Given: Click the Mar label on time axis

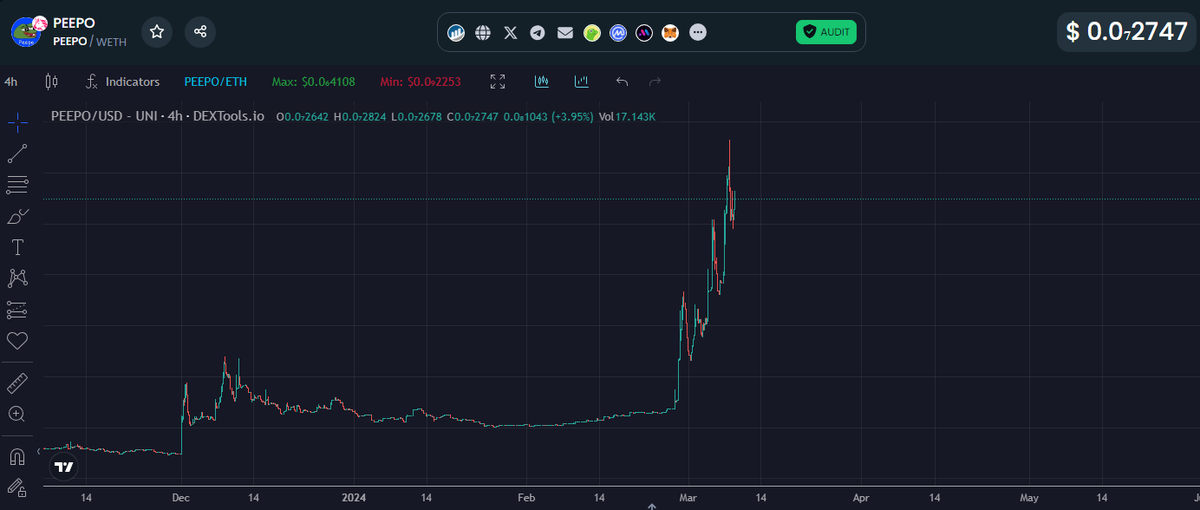Looking at the screenshot, I should click(688, 497).
